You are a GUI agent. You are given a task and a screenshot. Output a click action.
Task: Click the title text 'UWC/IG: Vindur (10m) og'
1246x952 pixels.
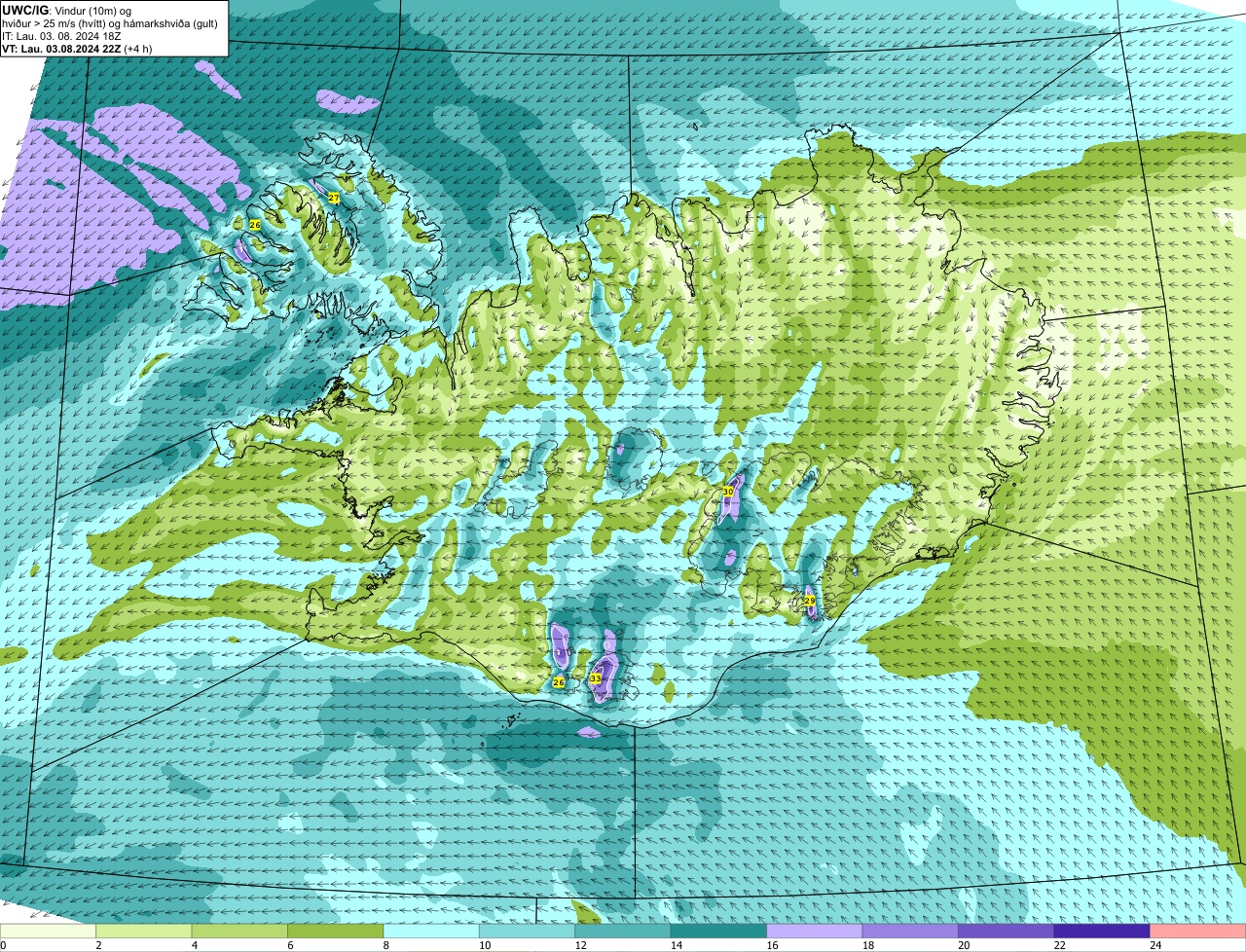click(x=67, y=11)
